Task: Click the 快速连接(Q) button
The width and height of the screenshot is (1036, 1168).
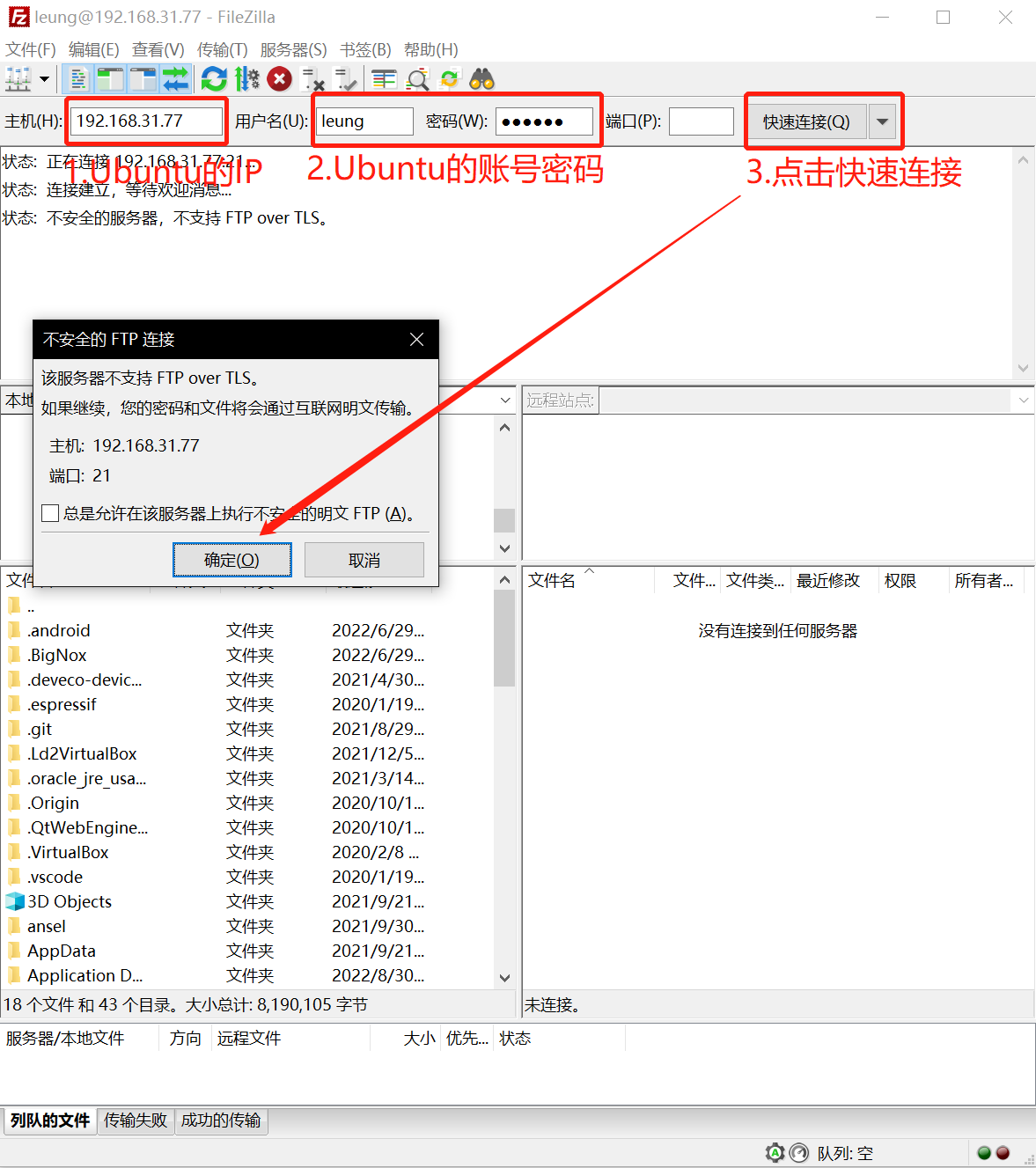Action: click(806, 121)
